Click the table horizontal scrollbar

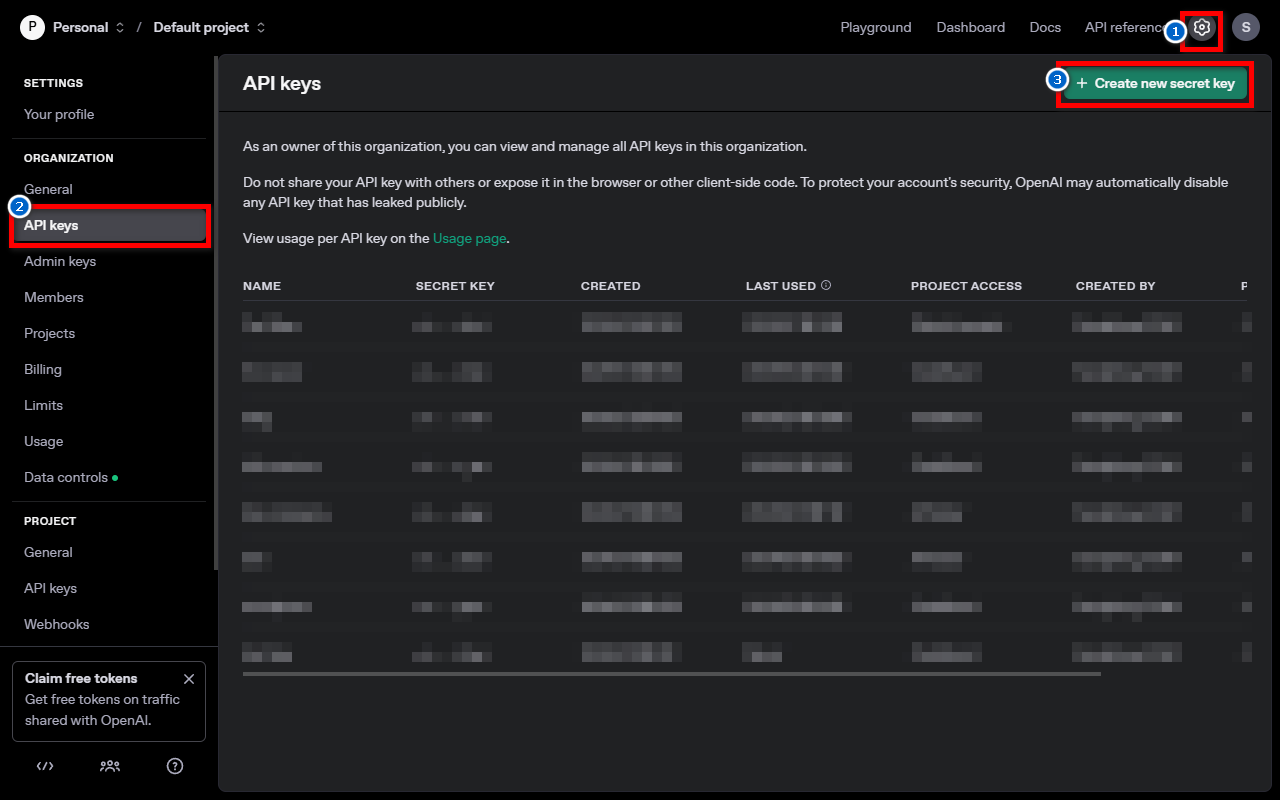point(671,674)
